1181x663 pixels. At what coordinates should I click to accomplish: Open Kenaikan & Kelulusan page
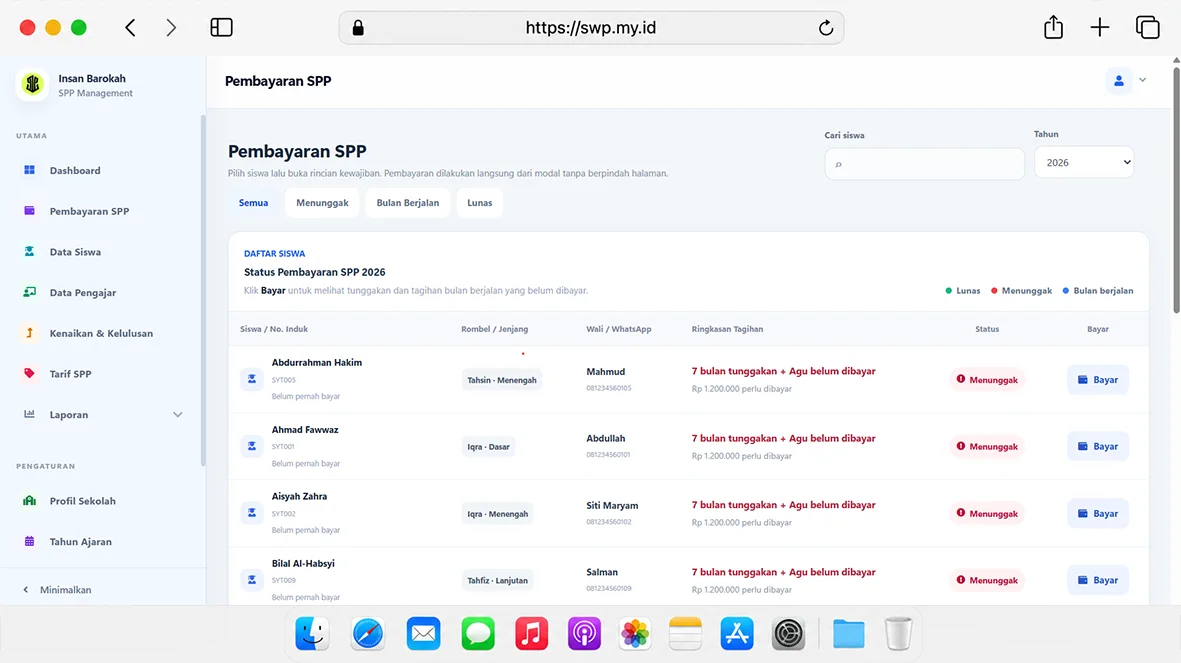point(103,333)
